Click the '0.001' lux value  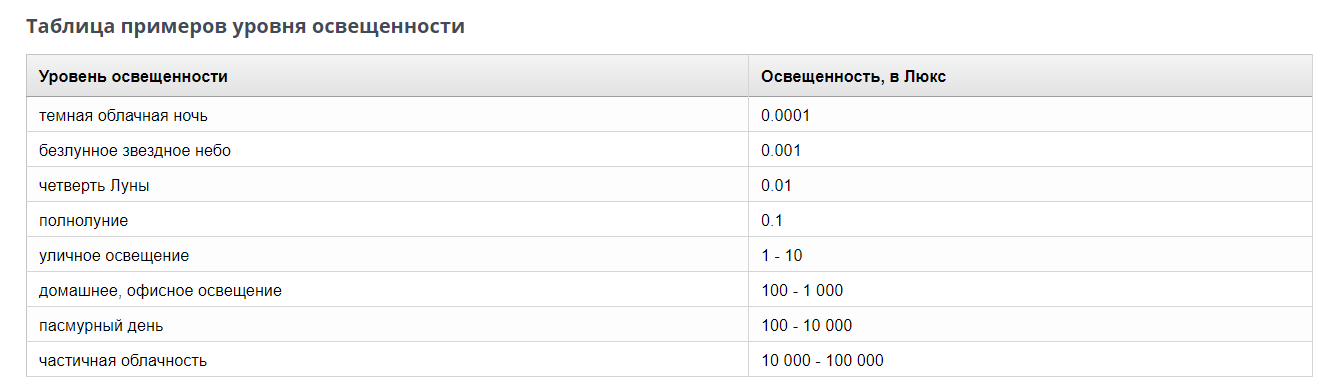pos(781,150)
